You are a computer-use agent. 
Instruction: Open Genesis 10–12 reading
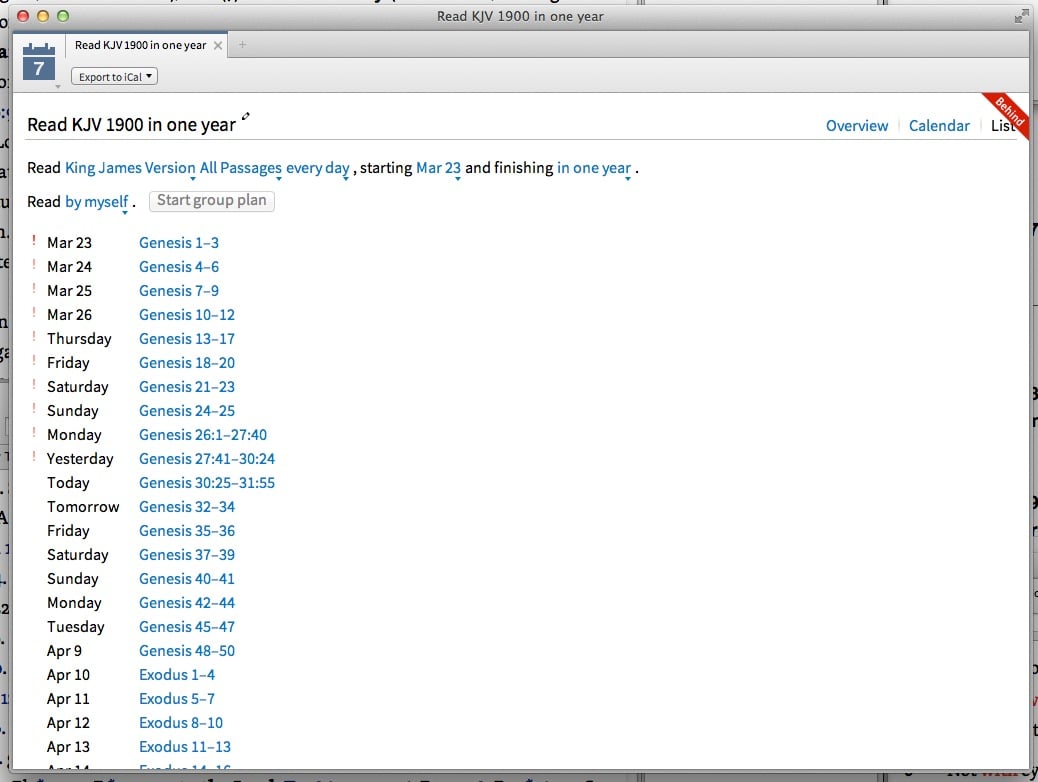point(187,315)
